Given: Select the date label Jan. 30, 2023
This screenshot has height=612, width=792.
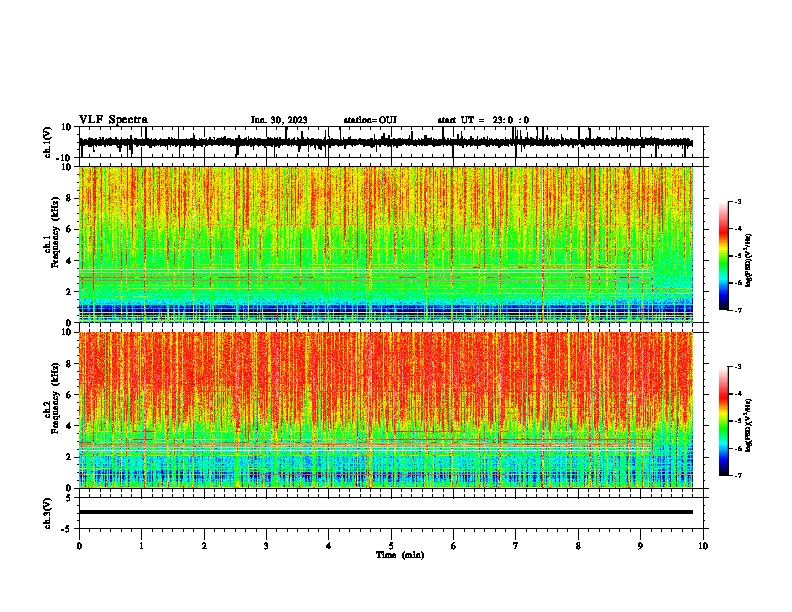Looking at the screenshot, I should (x=279, y=120).
